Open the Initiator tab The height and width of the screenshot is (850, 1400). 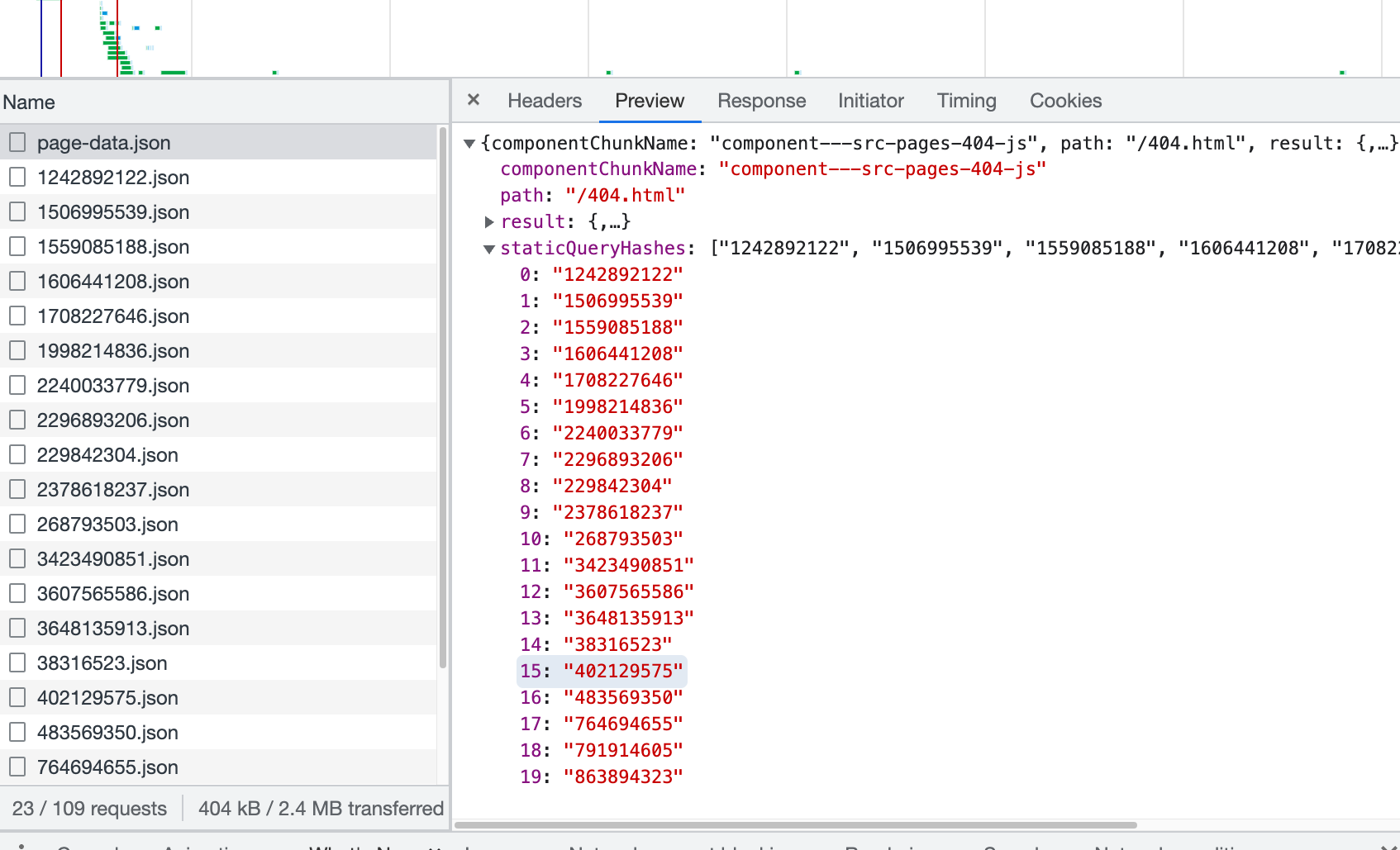click(x=869, y=100)
